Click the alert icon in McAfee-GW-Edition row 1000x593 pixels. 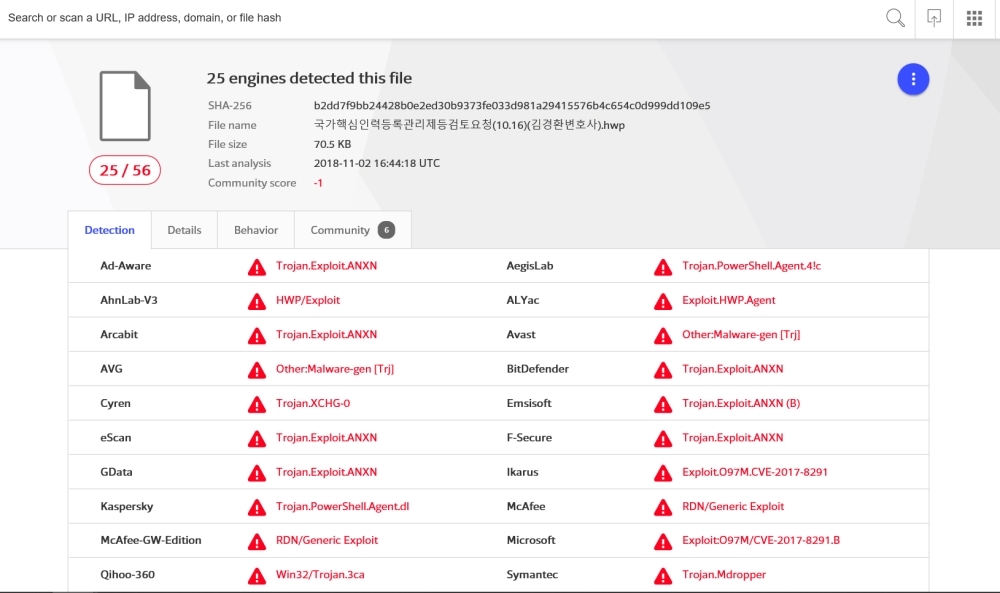pos(257,541)
